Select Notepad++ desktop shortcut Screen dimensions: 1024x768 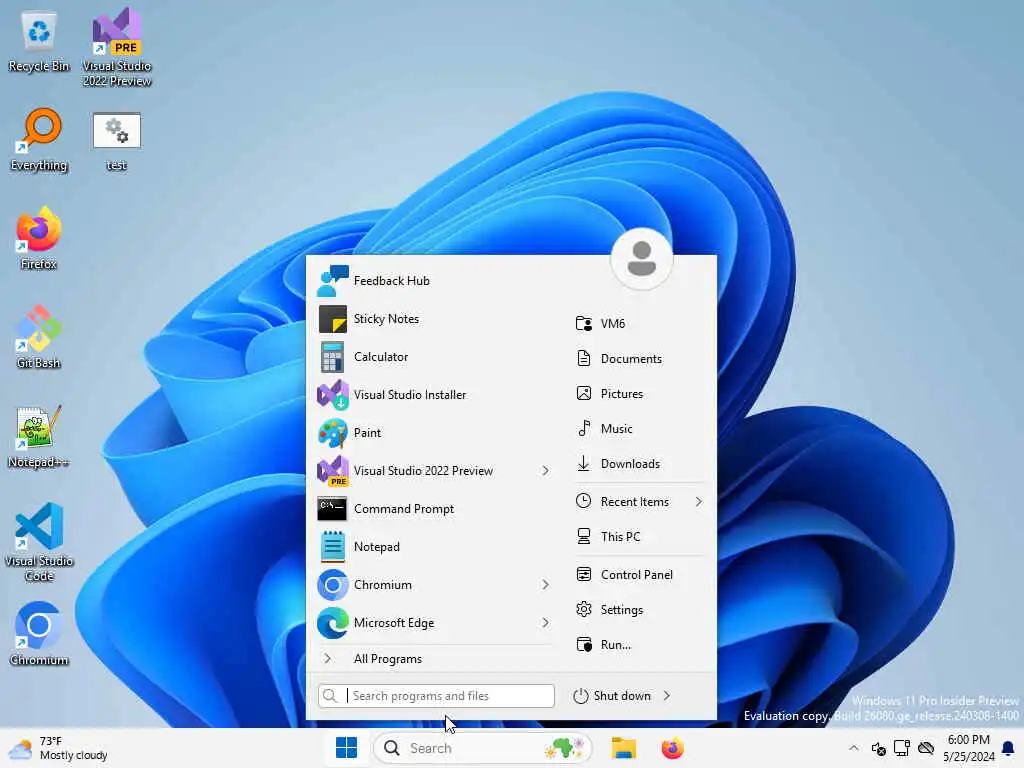(x=39, y=436)
